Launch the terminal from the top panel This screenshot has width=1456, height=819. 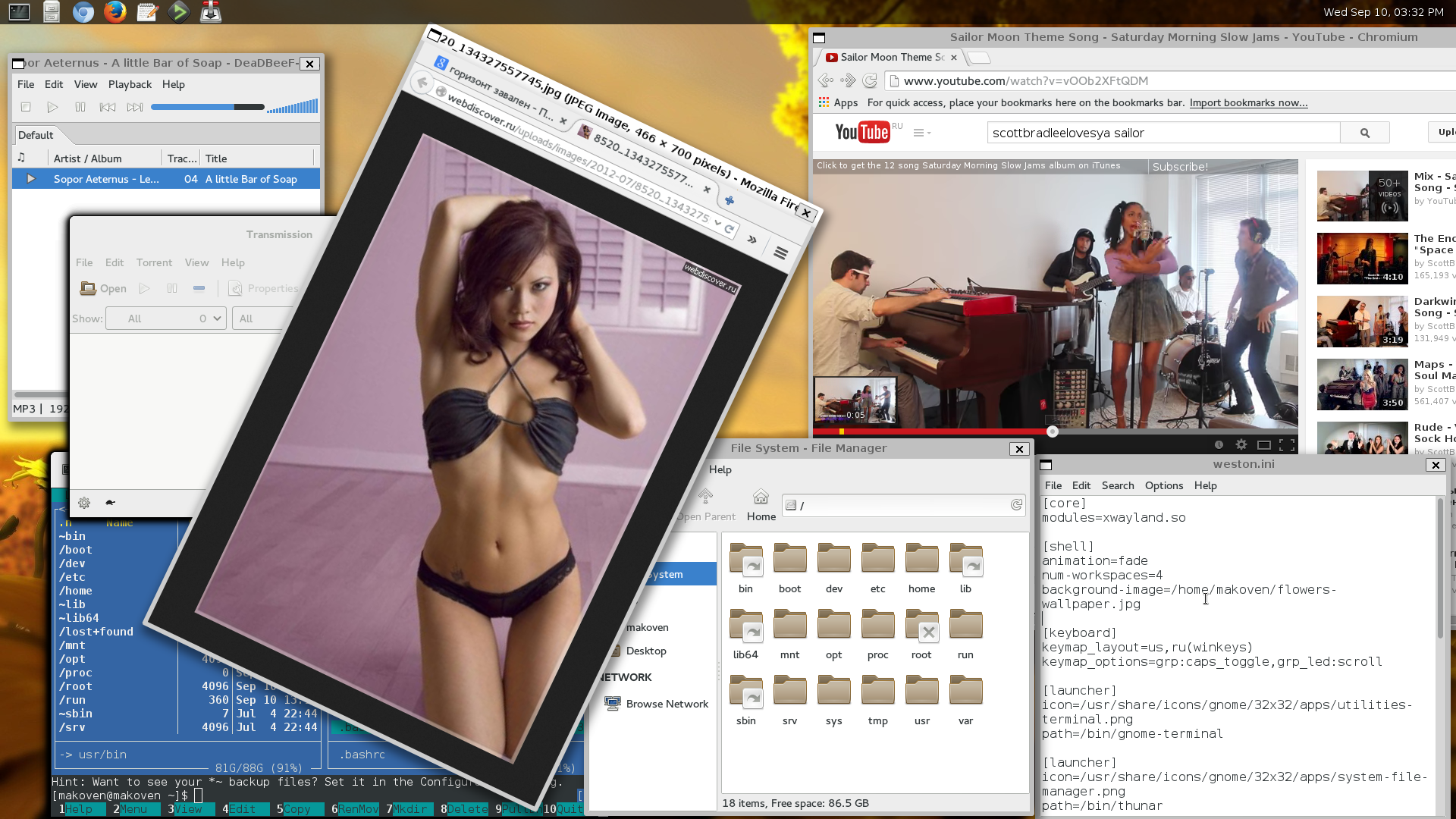pos(19,12)
